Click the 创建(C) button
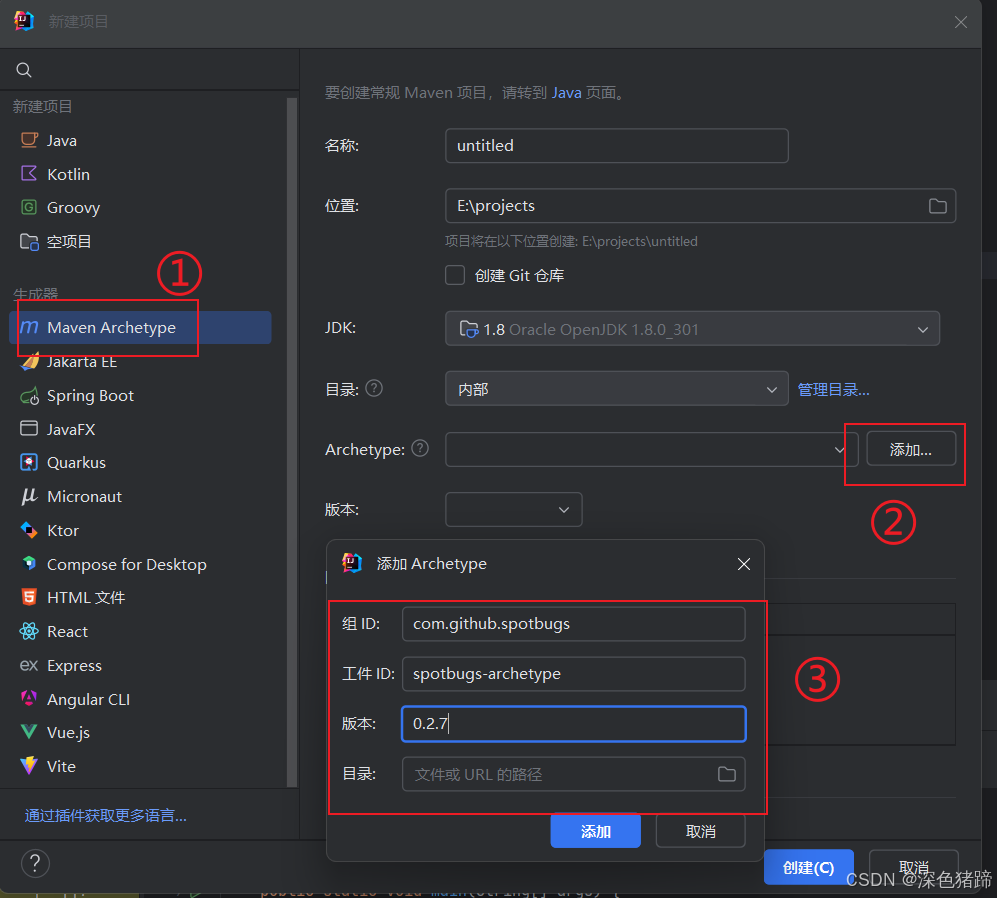997x898 pixels. [808, 867]
